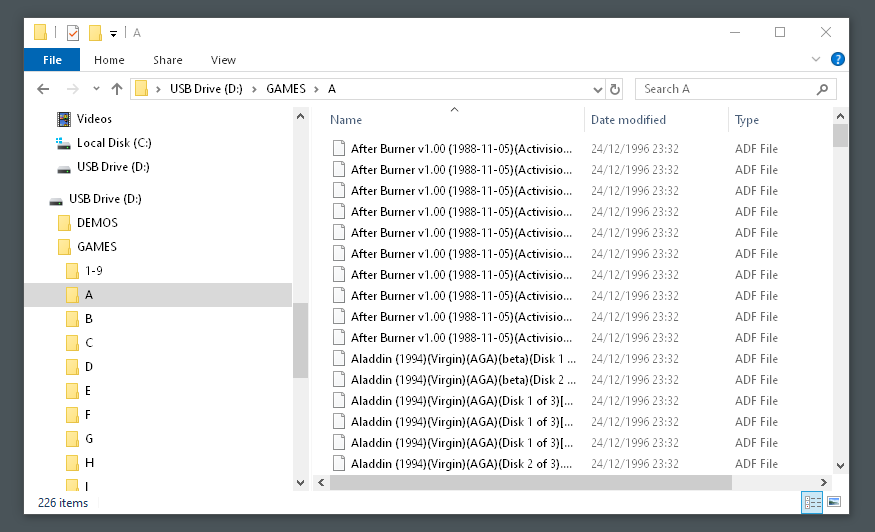Switch to the View ribbon tab
Screen dimensions: 875x532
pos(223,60)
